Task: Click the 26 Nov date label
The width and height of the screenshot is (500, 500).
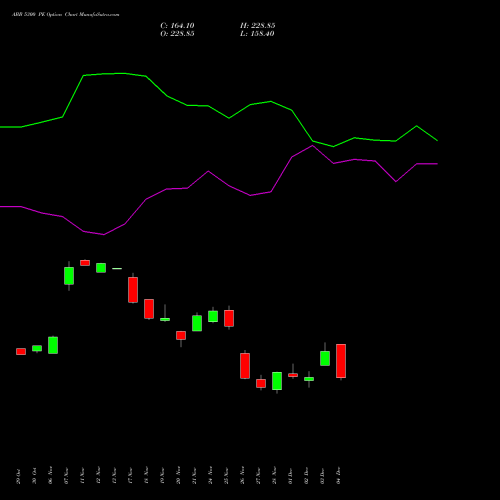Action: click(242, 475)
